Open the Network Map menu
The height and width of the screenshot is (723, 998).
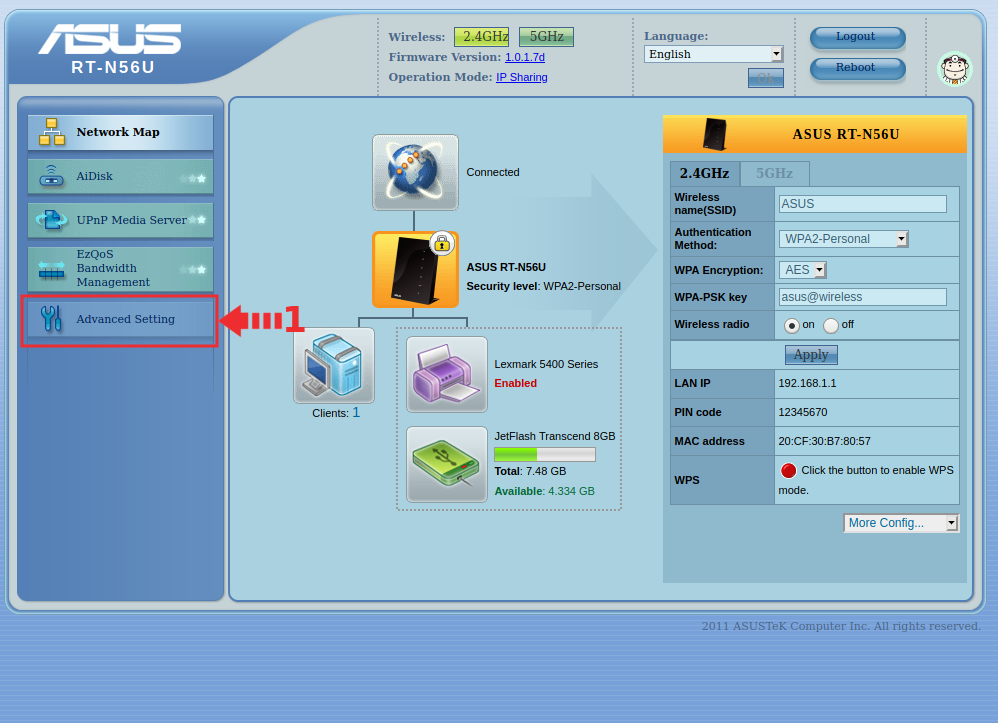pyautogui.click(x=120, y=132)
